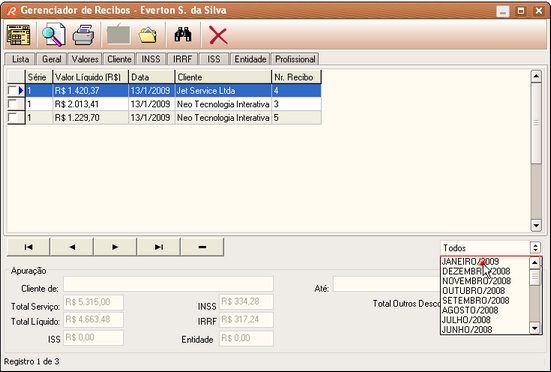Click the Cliente de input field
The height and width of the screenshot is (372, 551).
(x=168, y=284)
